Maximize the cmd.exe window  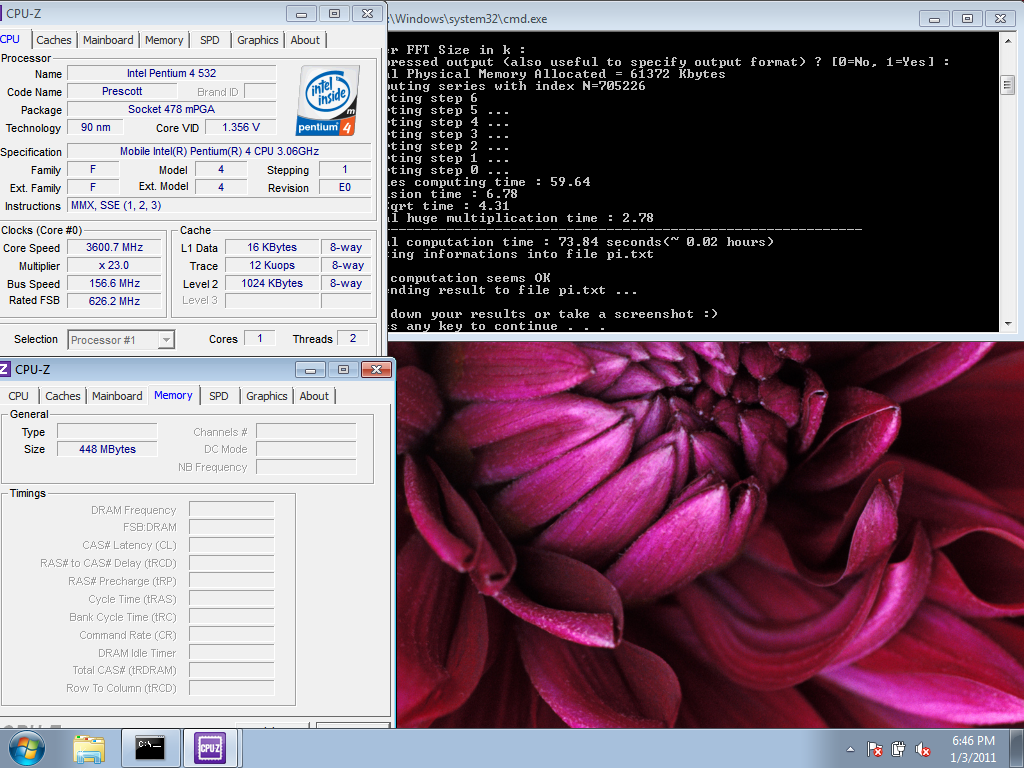[x=967, y=18]
